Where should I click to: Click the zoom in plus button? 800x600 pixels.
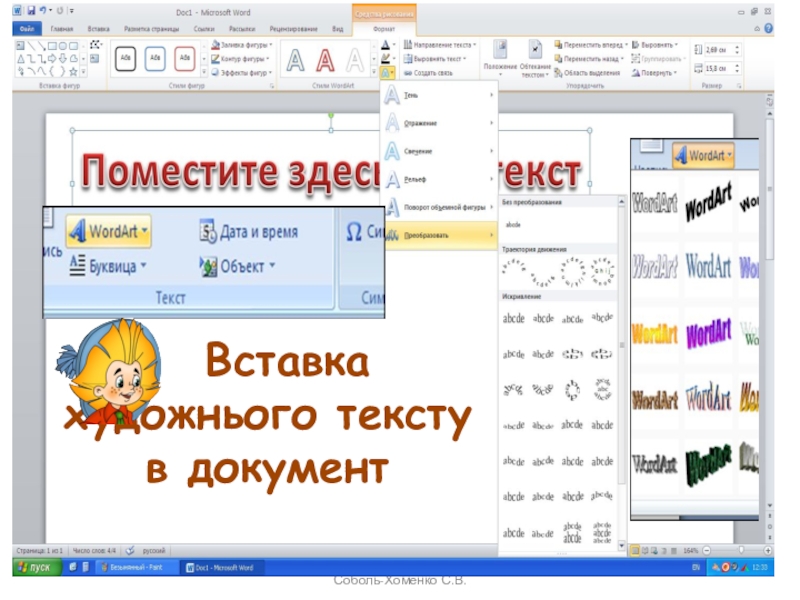tap(767, 551)
